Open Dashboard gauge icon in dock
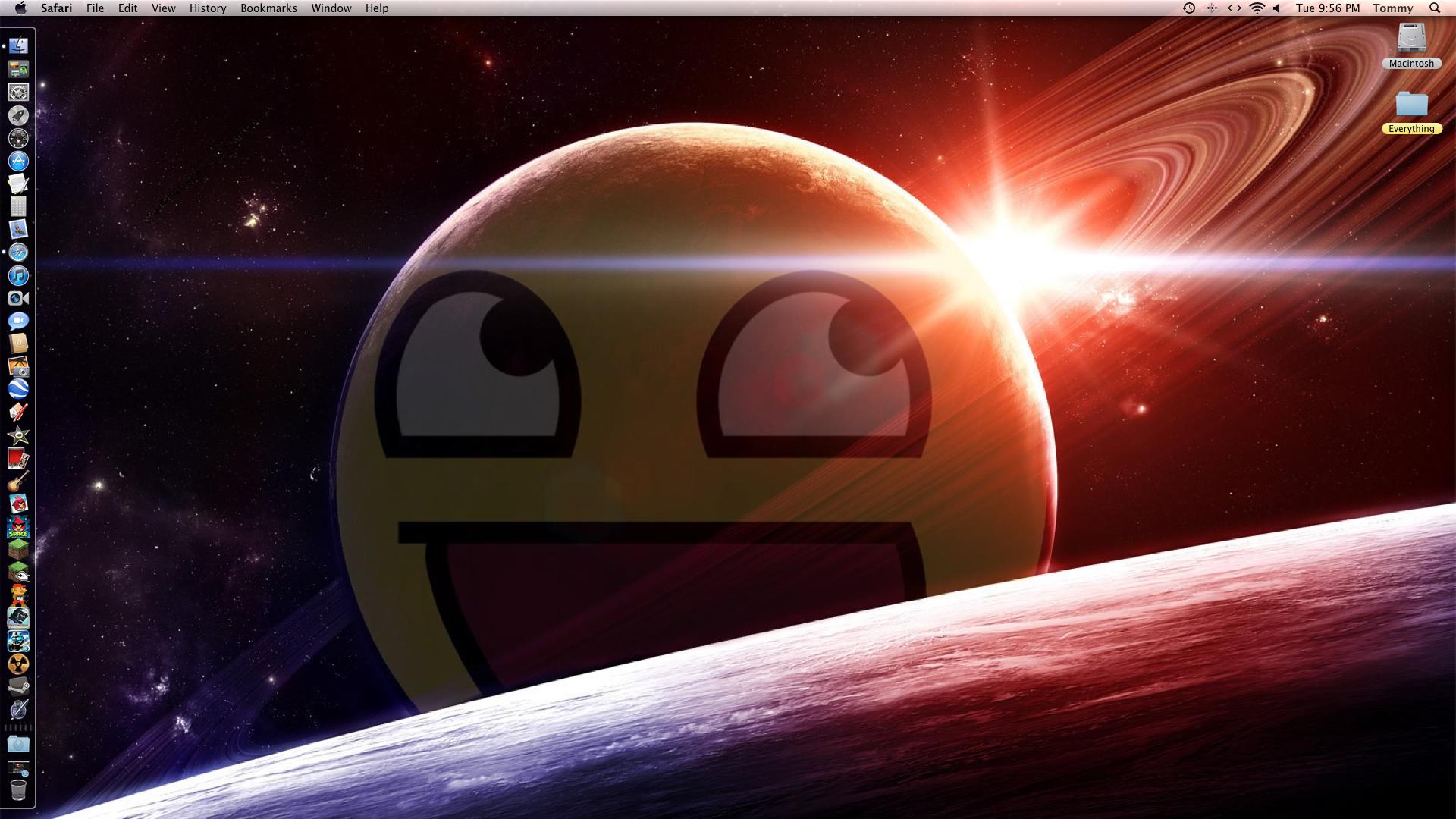The height and width of the screenshot is (819, 1456). (18, 138)
